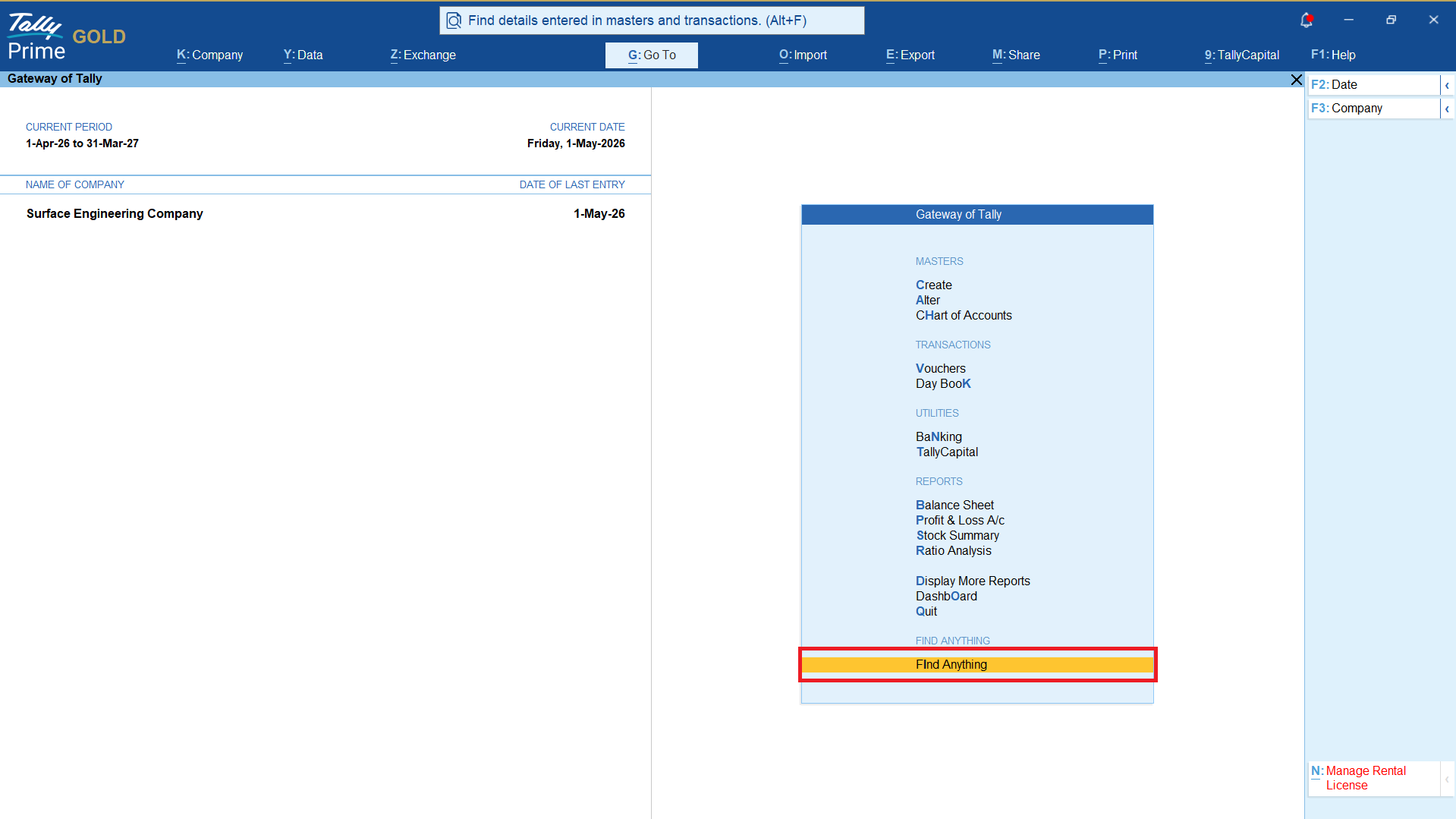The width and height of the screenshot is (1456, 819).
Task: Close the Gateway of Tally screen
Action: (x=1296, y=80)
